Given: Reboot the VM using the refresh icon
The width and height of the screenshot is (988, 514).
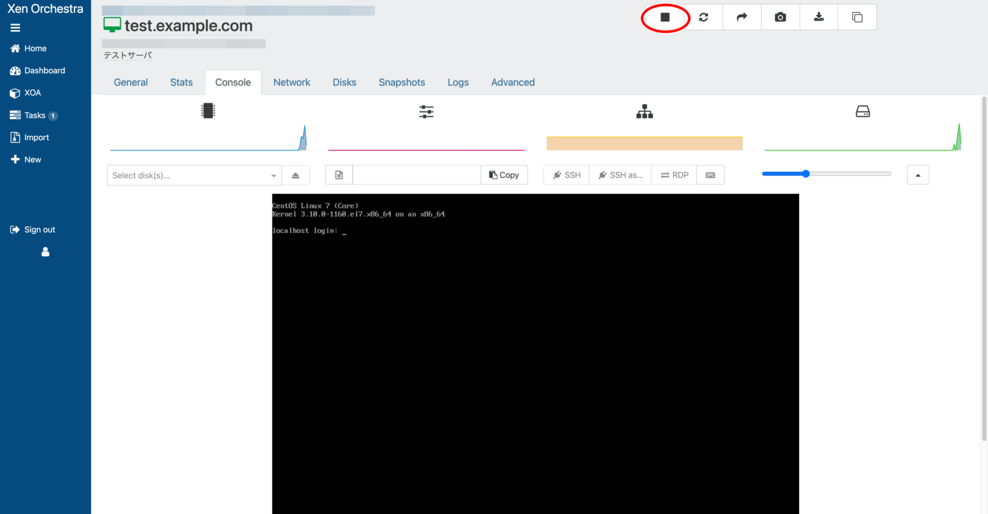Looking at the screenshot, I should [703, 18].
